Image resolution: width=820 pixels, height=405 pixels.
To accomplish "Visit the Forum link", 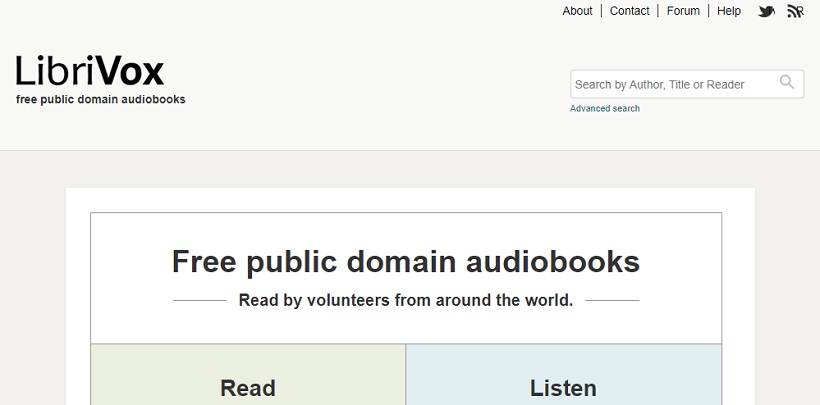I will click(x=683, y=11).
